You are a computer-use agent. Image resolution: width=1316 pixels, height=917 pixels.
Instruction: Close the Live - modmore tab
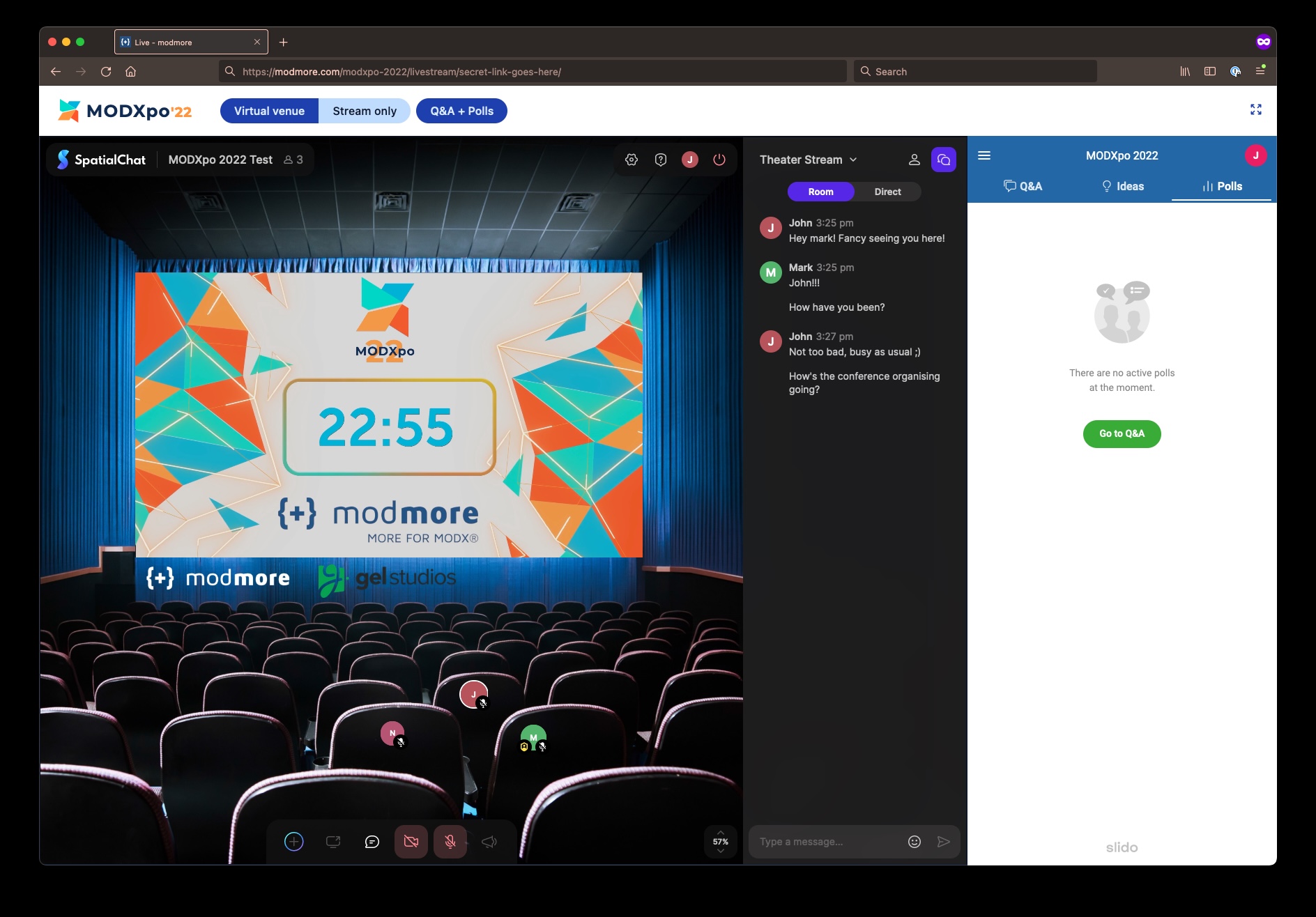point(257,42)
